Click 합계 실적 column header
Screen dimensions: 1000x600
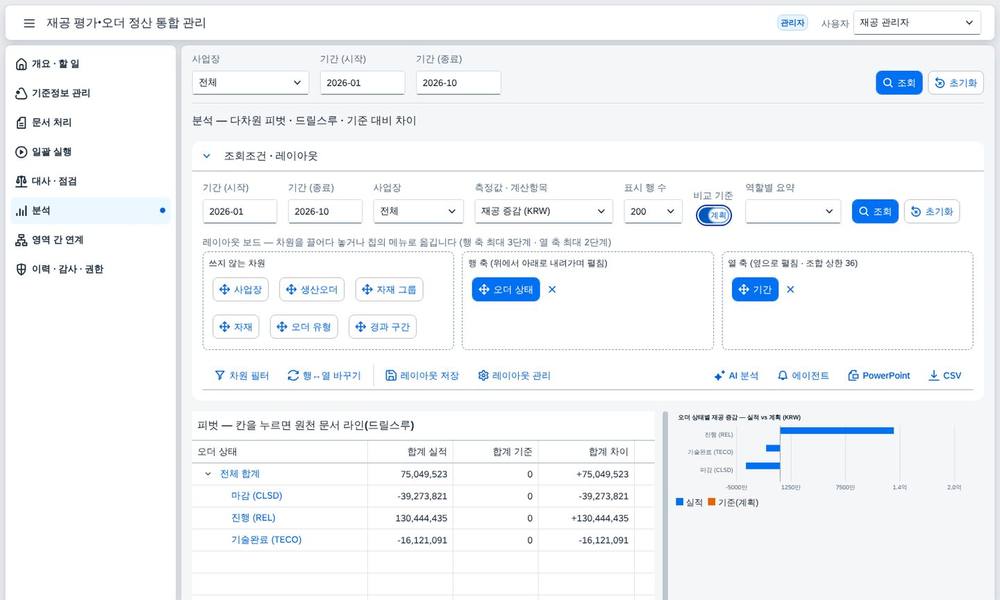(410, 451)
